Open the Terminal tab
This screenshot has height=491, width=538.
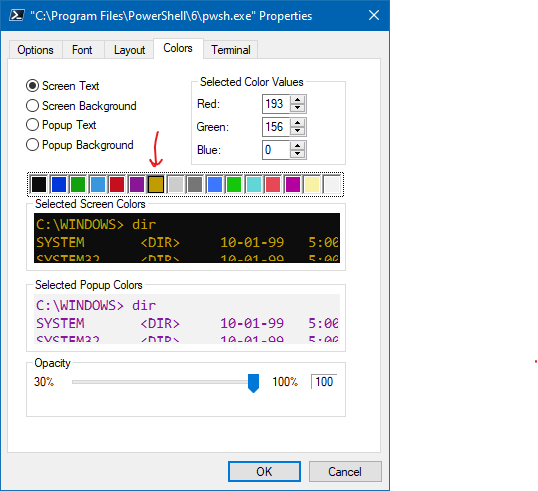[x=231, y=50]
